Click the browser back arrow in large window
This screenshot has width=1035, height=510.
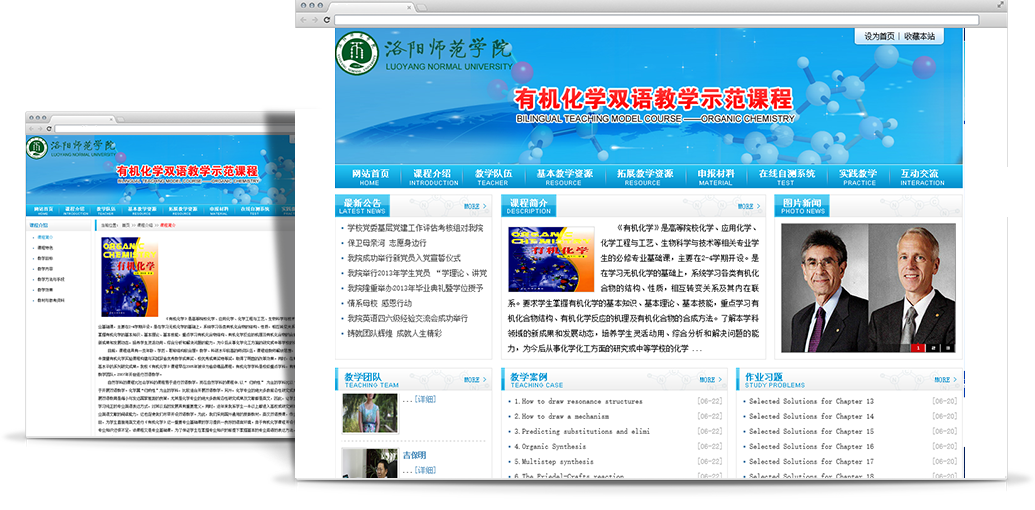pyautogui.click(x=304, y=20)
